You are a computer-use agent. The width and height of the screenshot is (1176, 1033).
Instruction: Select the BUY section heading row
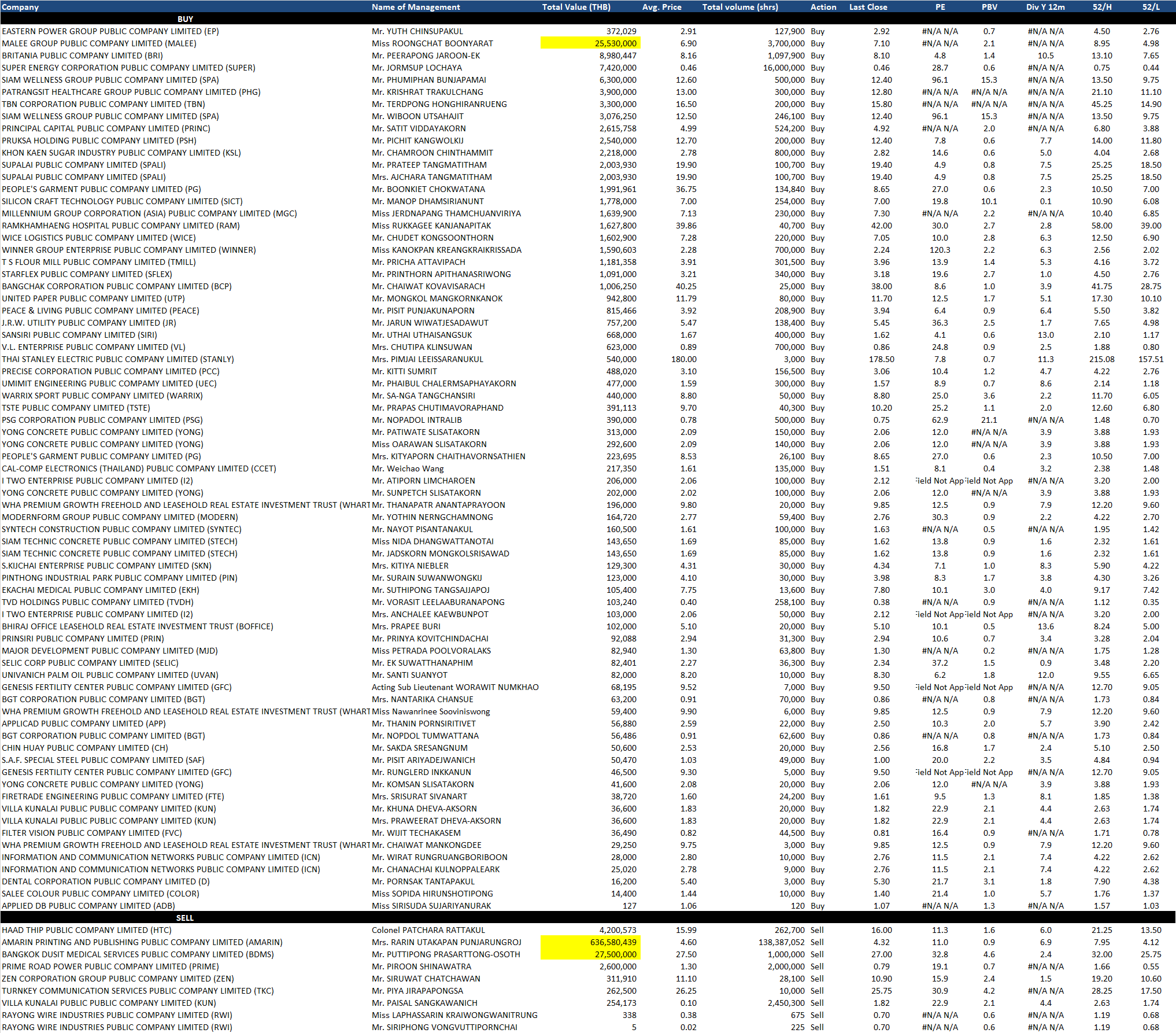(x=185, y=19)
